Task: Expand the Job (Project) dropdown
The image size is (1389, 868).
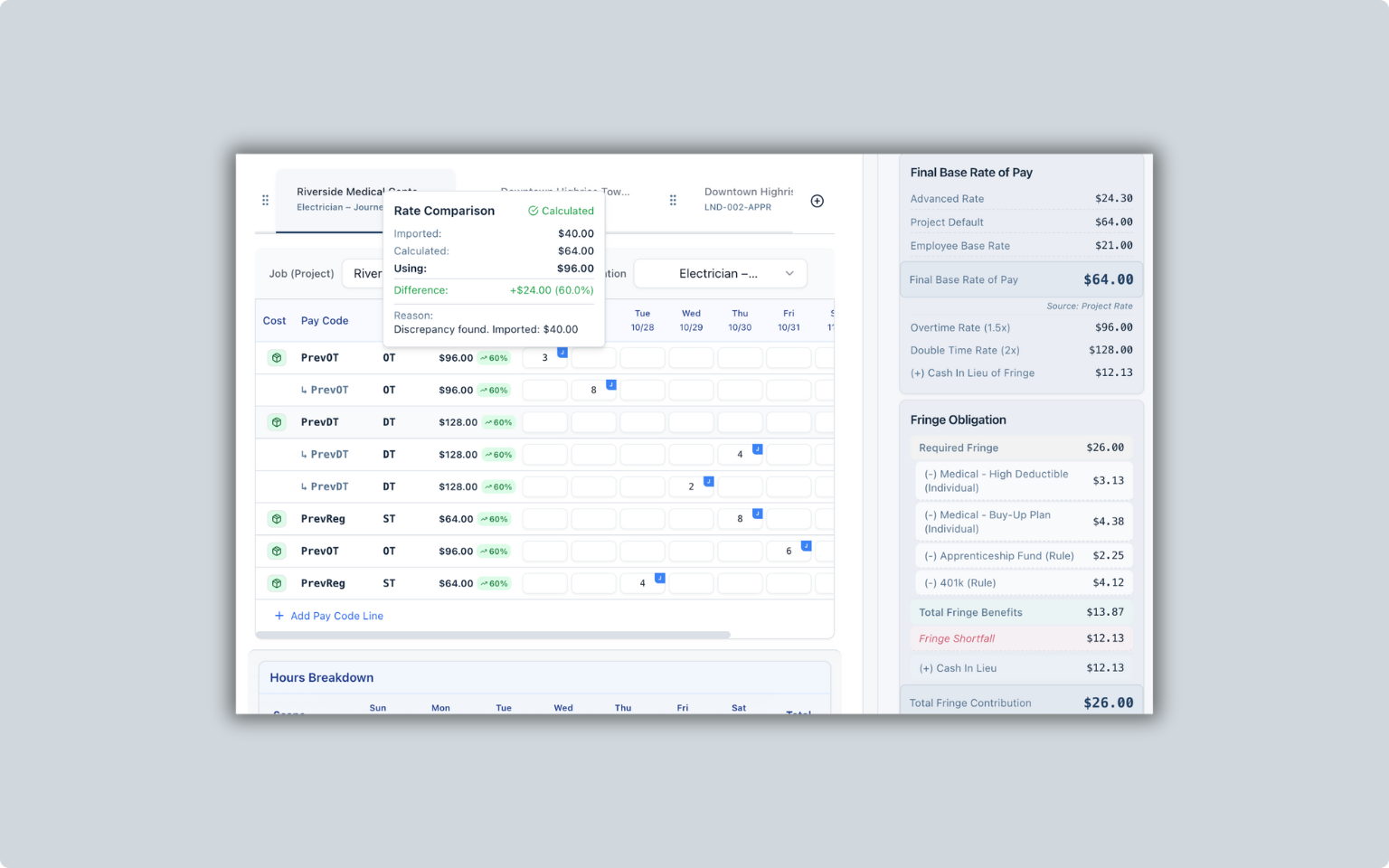Action: (x=364, y=274)
